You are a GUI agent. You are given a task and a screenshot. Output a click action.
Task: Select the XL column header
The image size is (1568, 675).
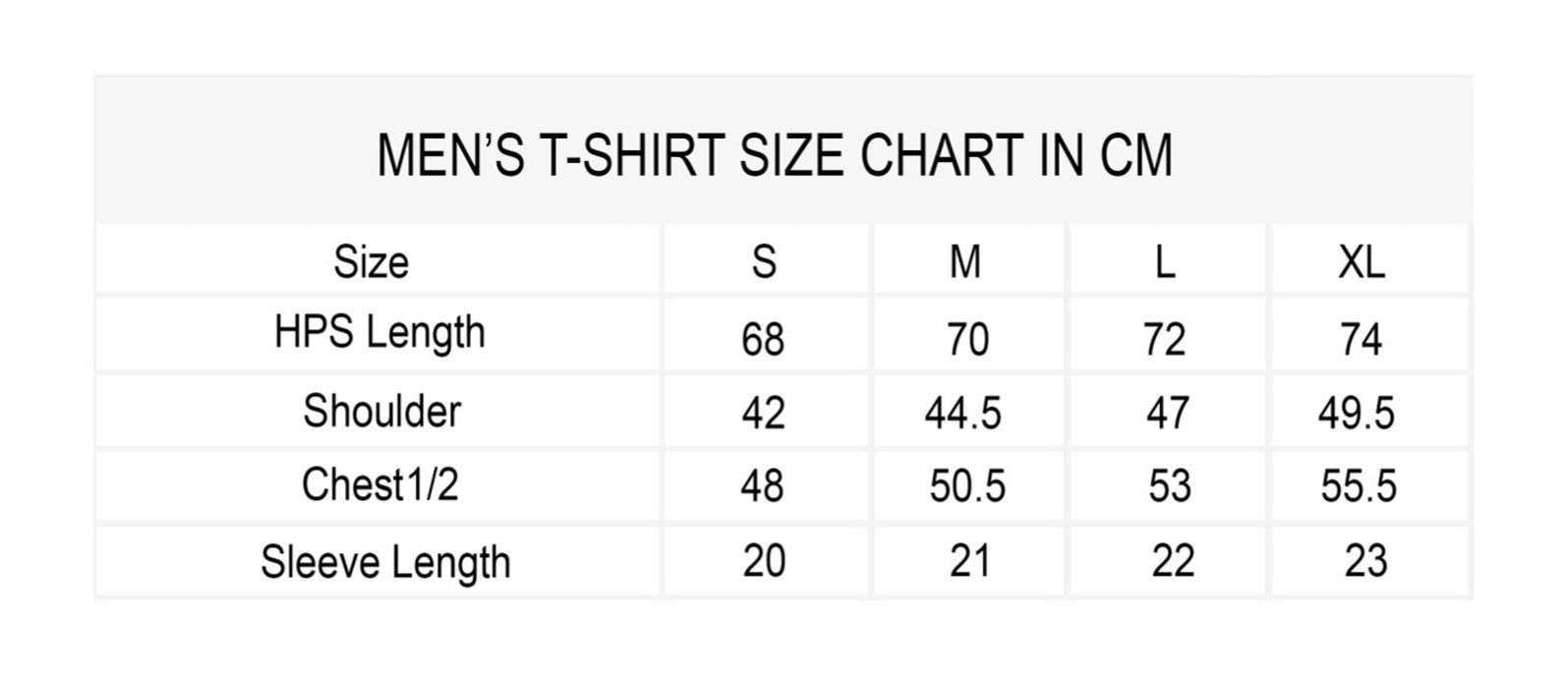[1362, 262]
